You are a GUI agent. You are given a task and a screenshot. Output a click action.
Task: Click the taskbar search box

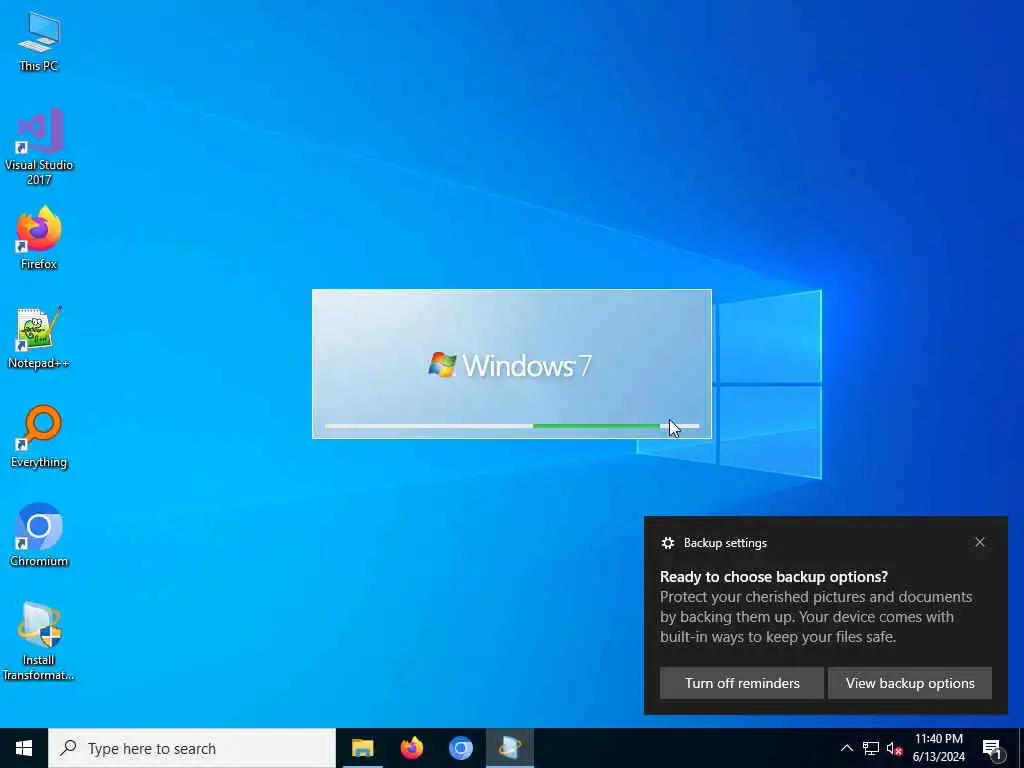[192, 748]
